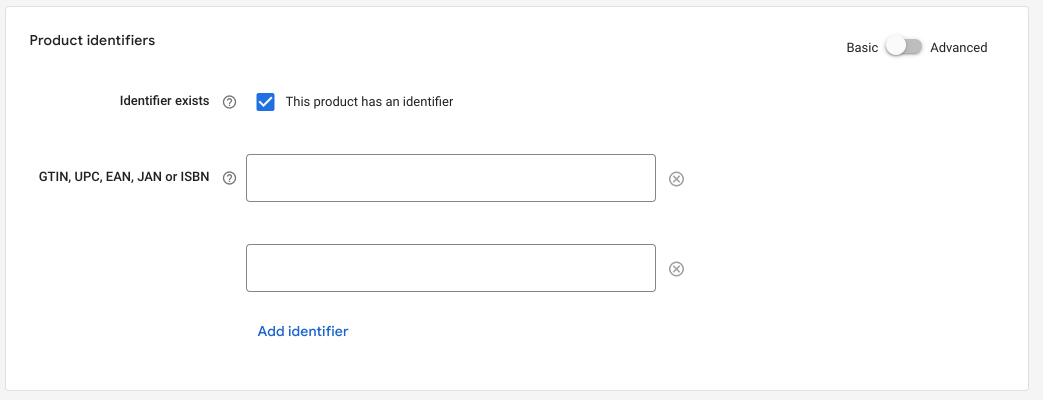Focus the second identifier input box
The height and width of the screenshot is (400, 1043).
[x=450, y=268]
